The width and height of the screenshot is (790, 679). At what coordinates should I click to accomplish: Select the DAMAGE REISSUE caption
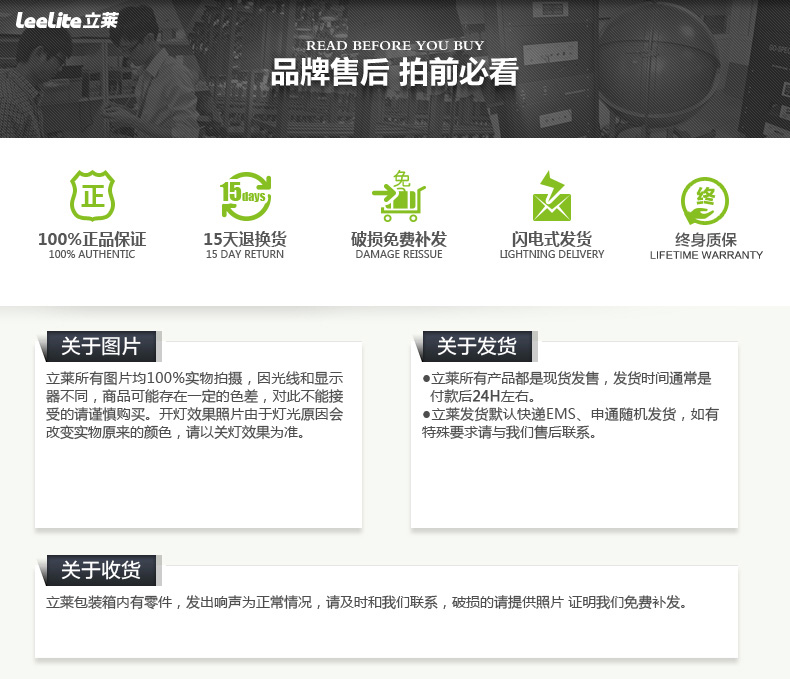[399, 254]
